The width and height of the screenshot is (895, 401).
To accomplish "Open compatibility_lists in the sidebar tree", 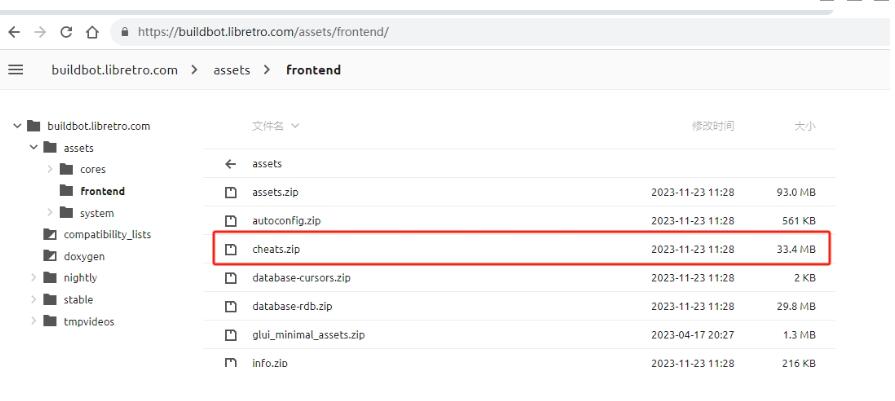I will coord(107,234).
